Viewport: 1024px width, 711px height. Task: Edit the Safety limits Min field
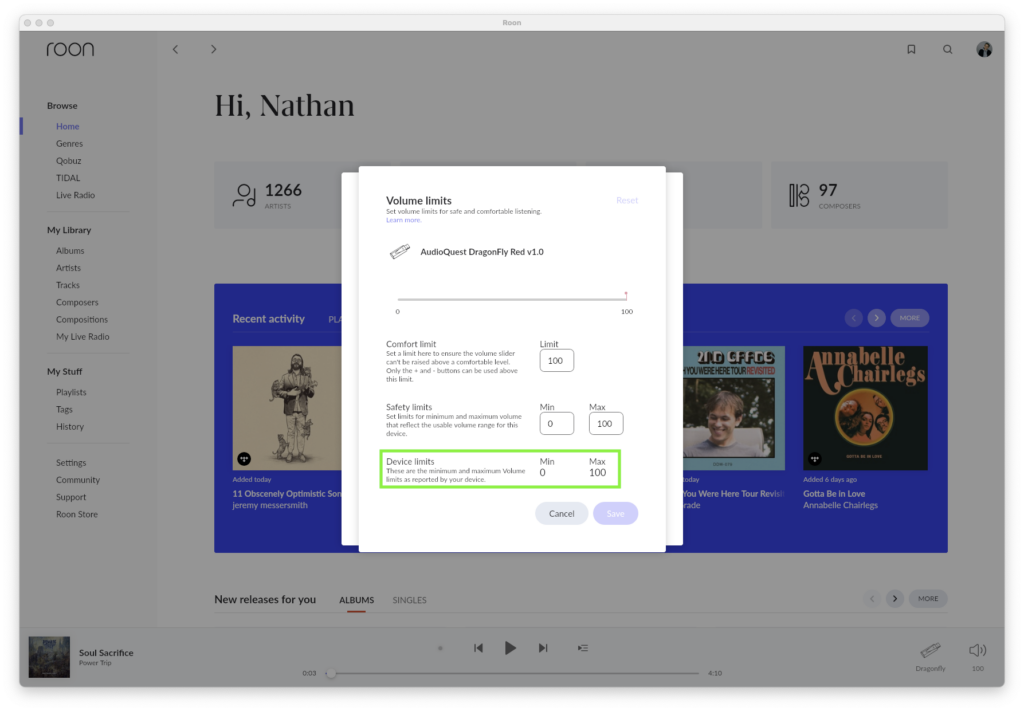tap(556, 424)
